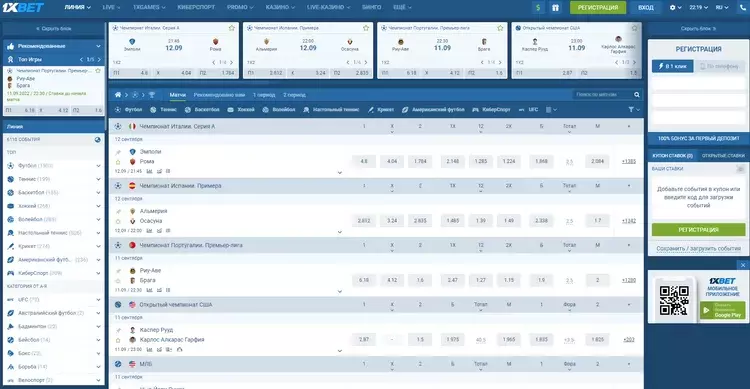This screenshot has height=389, width=750.
Task: Open the LIVE menu in the top navigation
Action: click(x=111, y=7)
